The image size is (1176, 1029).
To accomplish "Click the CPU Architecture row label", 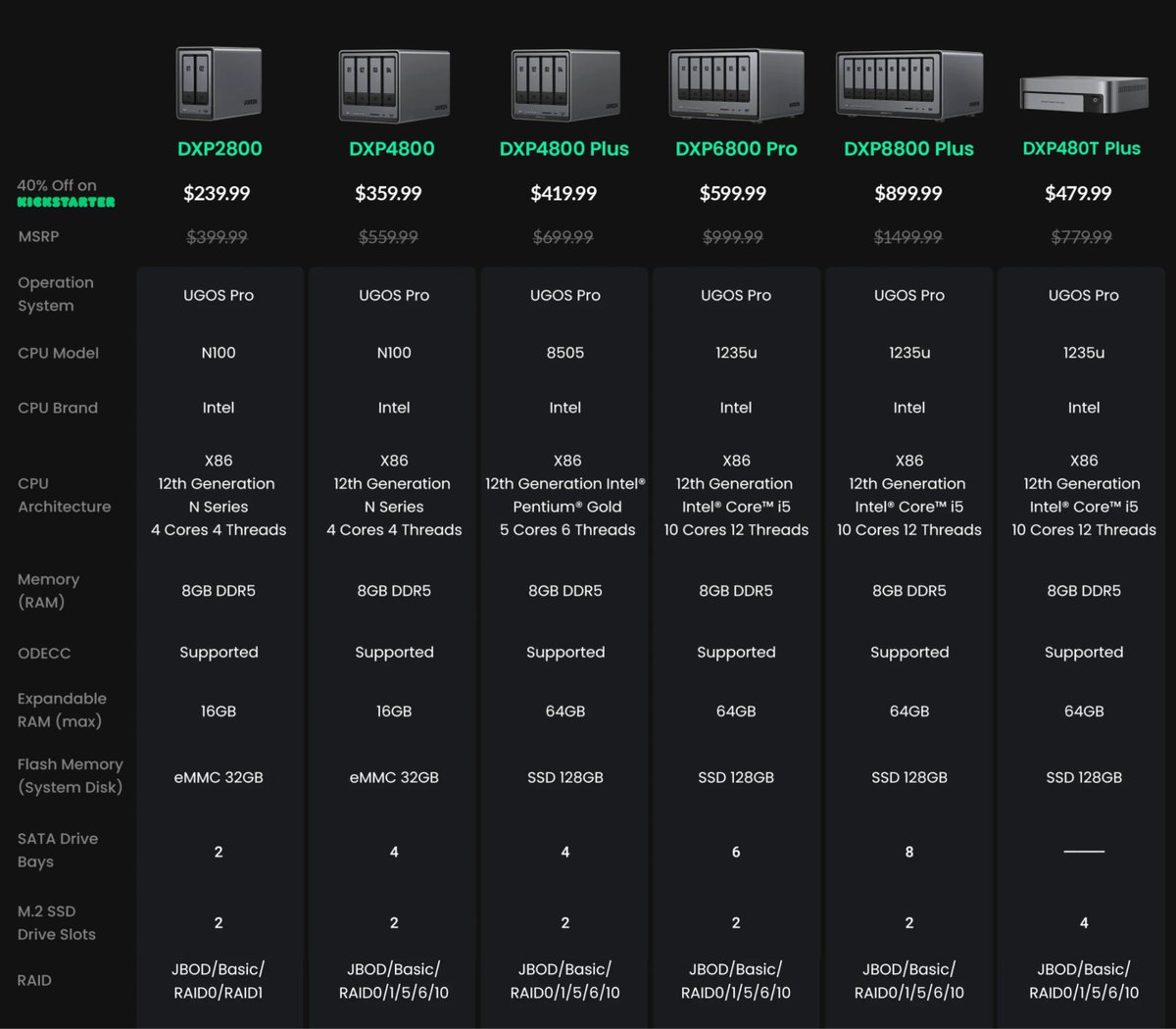I will [x=65, y=495].
